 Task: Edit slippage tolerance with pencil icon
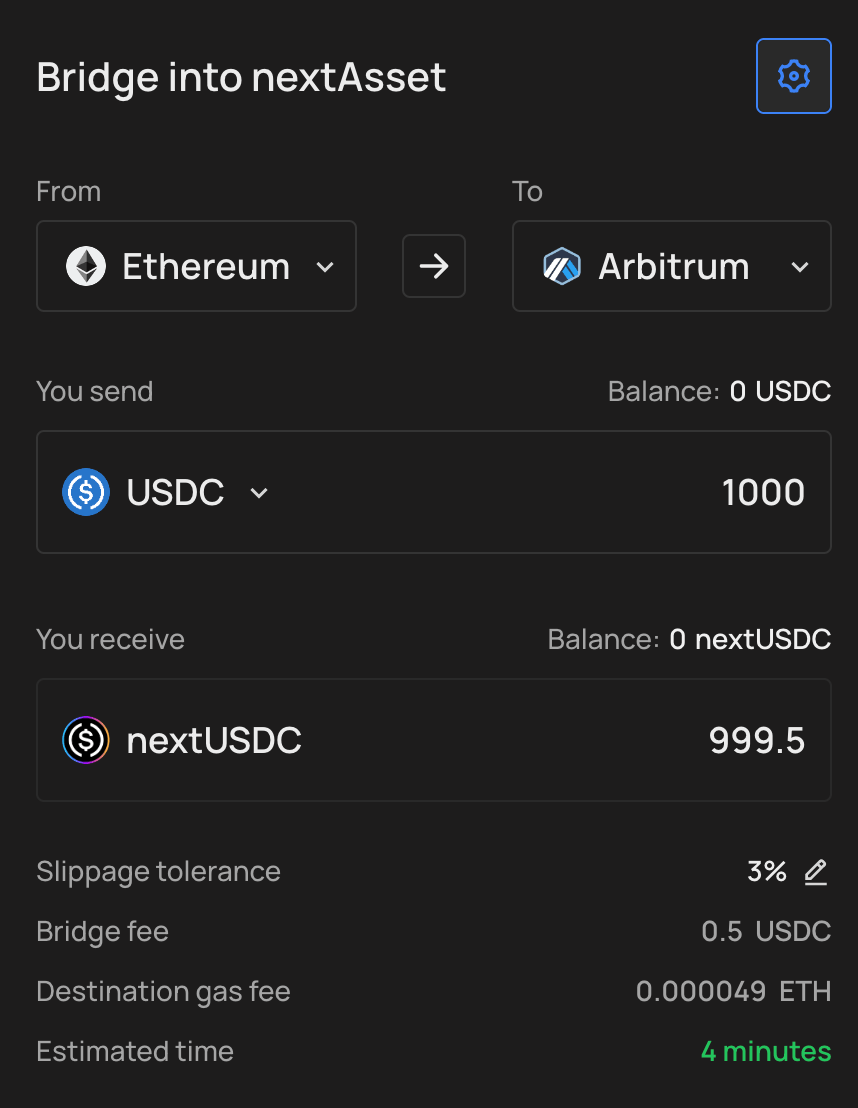(816, 872)
